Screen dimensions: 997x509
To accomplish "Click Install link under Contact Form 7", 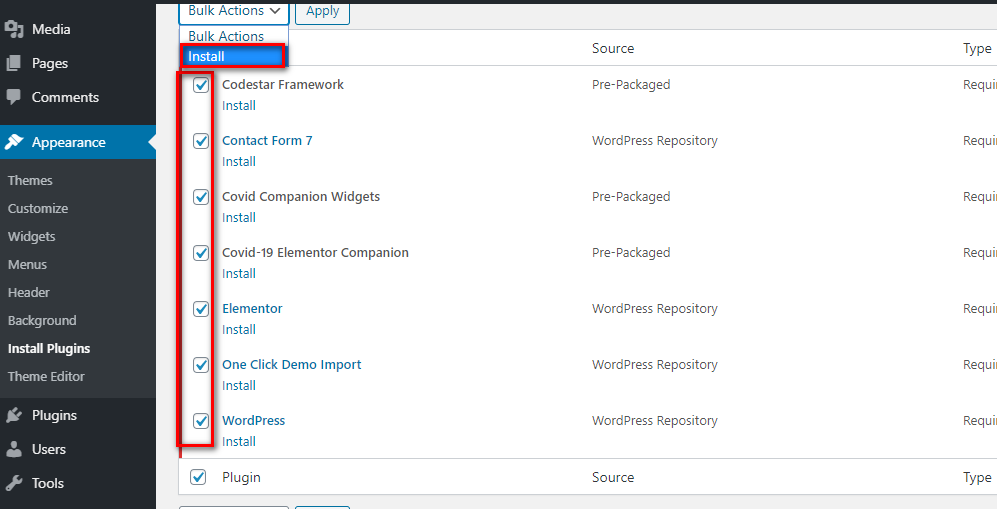I will point(239,161).
